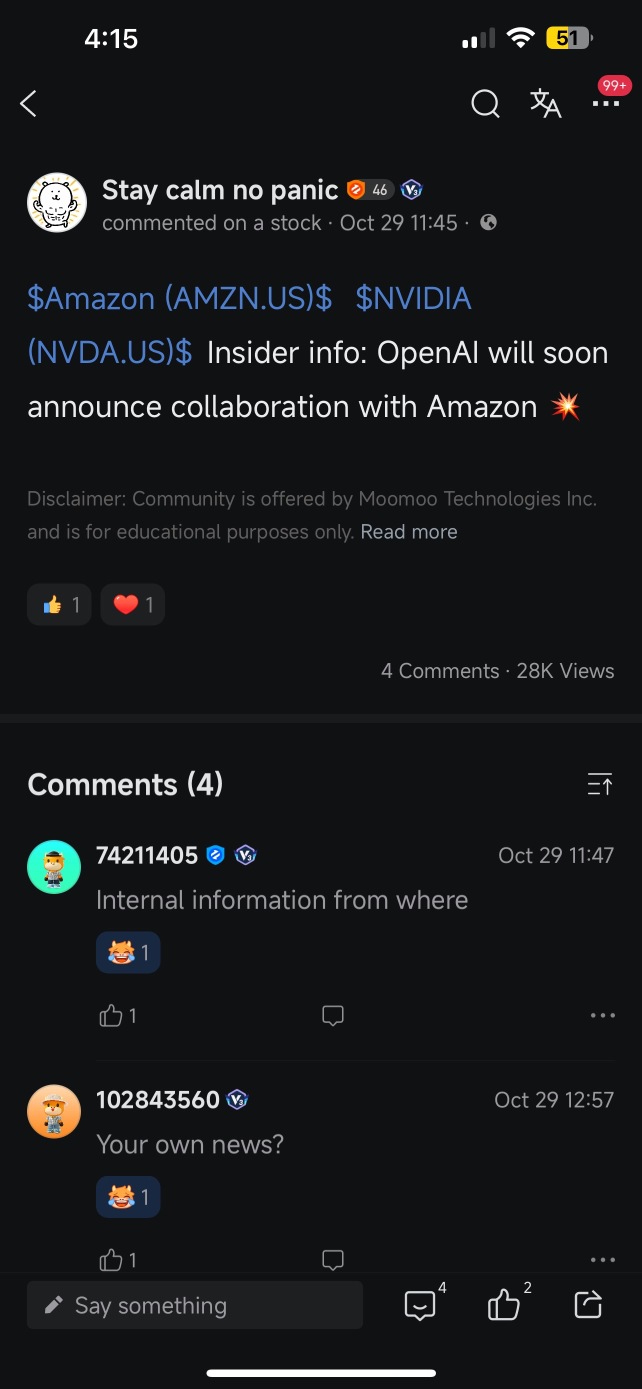Reply to the comment by 74211405
The image size is (642, 1389).
[333, 1016]
